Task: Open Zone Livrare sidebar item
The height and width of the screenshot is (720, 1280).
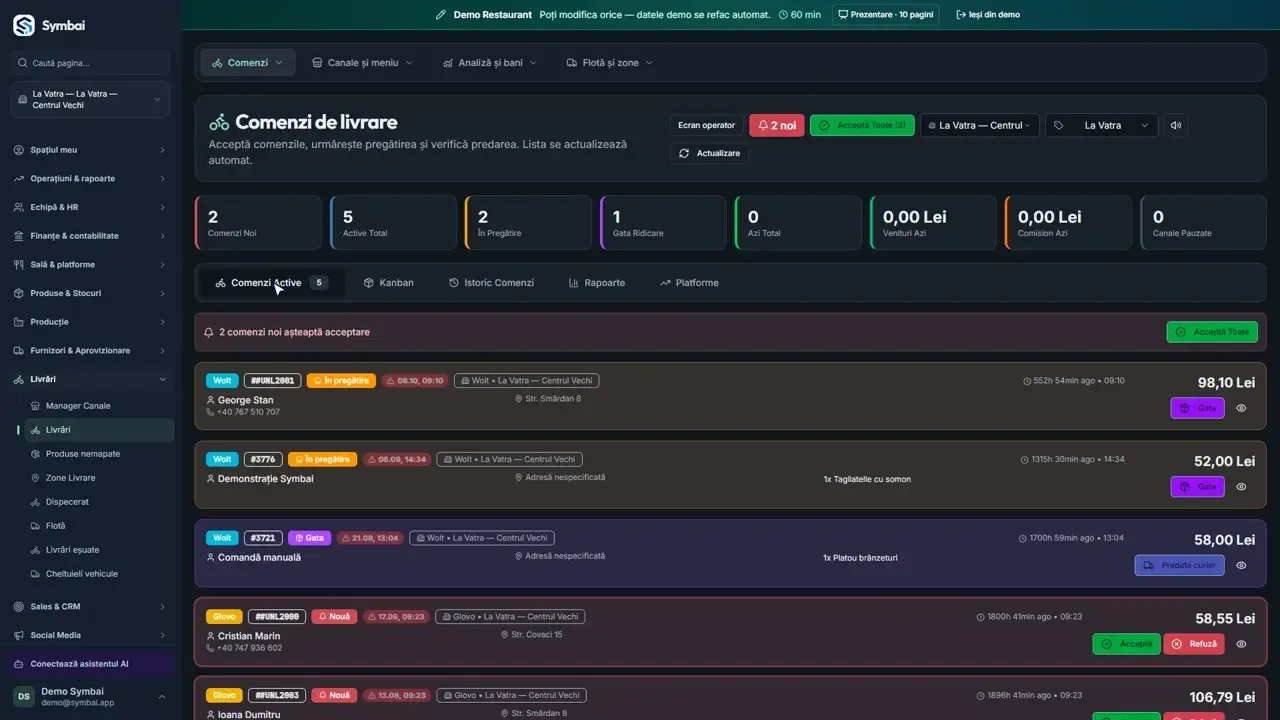Action: point(98,478)
